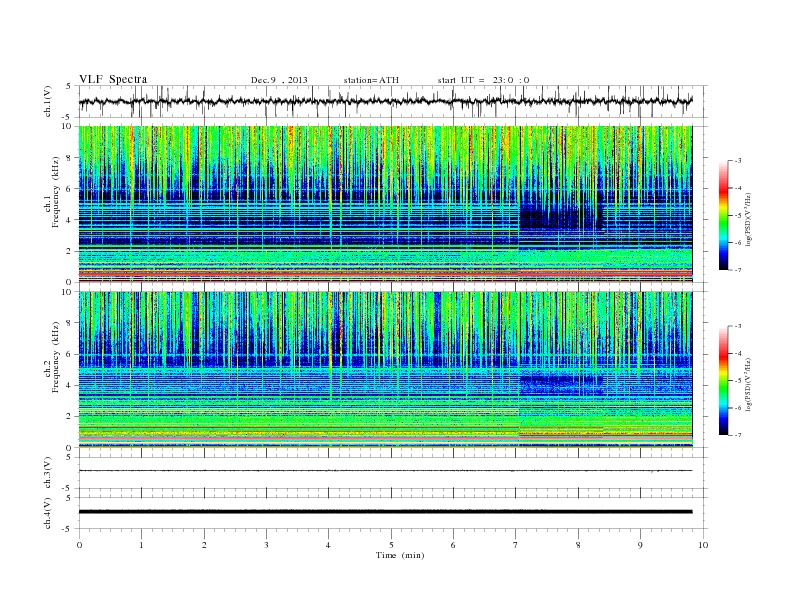Click the 'ch.1(V)' waveform axis label
This screenshot has height=612, width=792.
pyautogui.click(x=48, y=101)
